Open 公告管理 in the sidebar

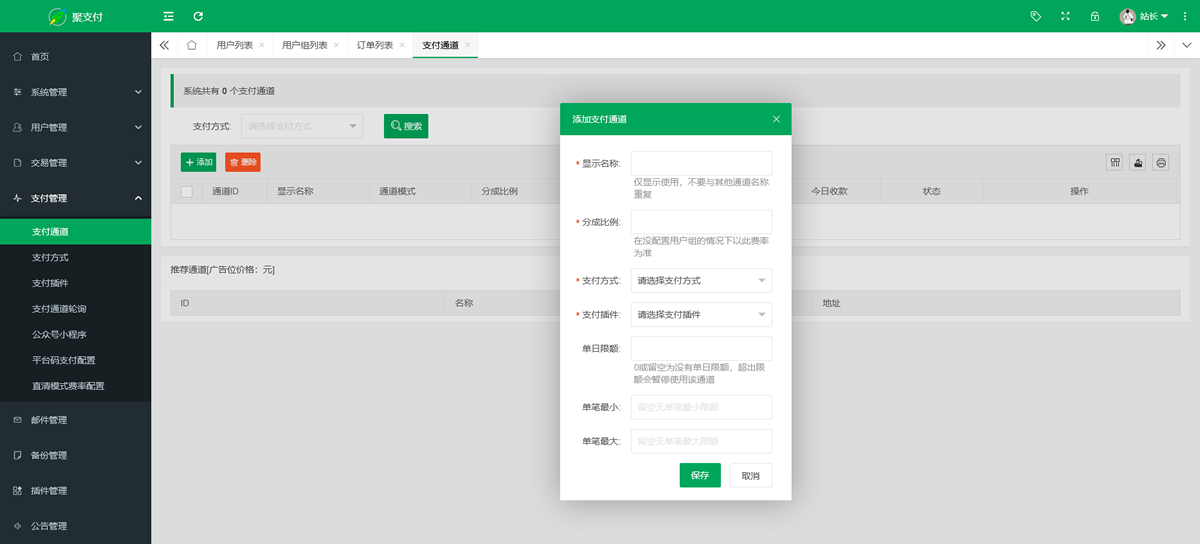point(75,526)
